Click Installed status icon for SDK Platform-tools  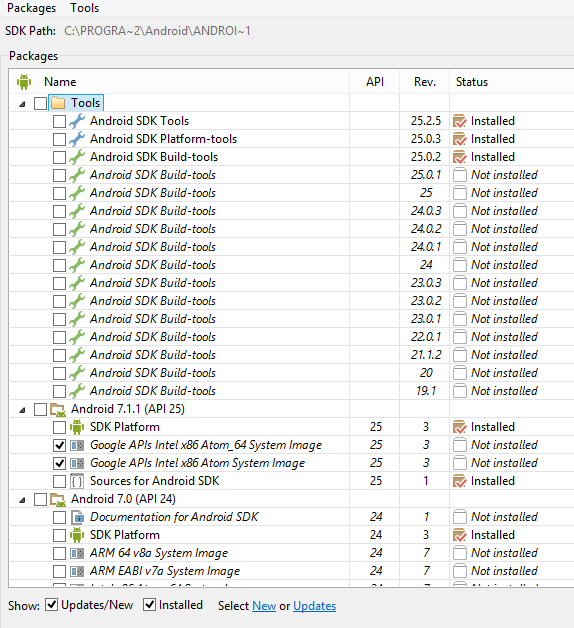[x=459, y=139]
